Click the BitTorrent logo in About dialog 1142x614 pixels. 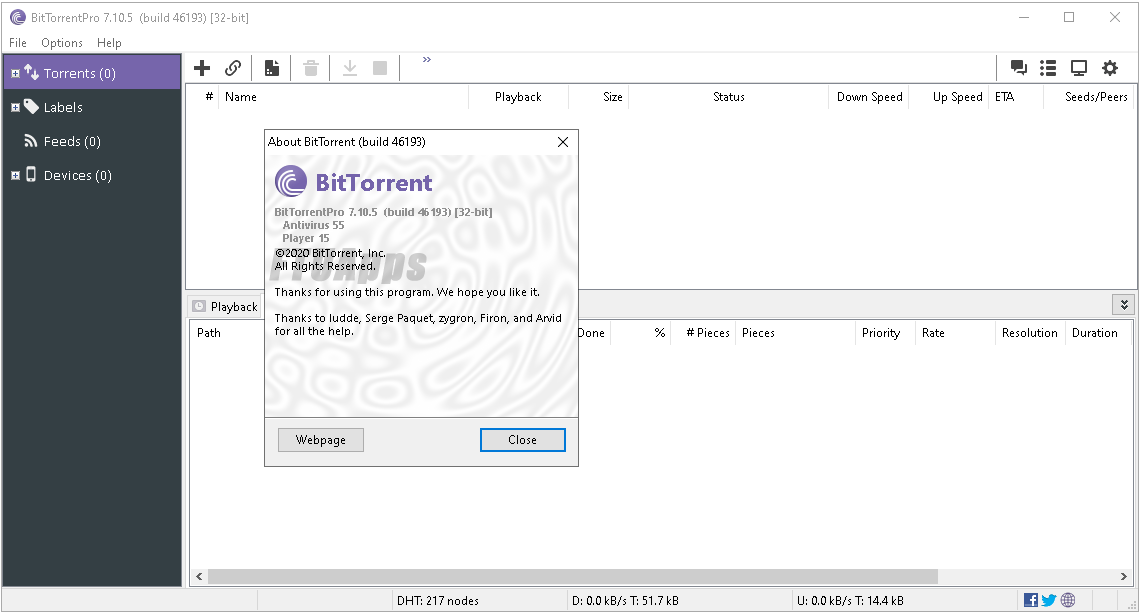pos(353,182)
